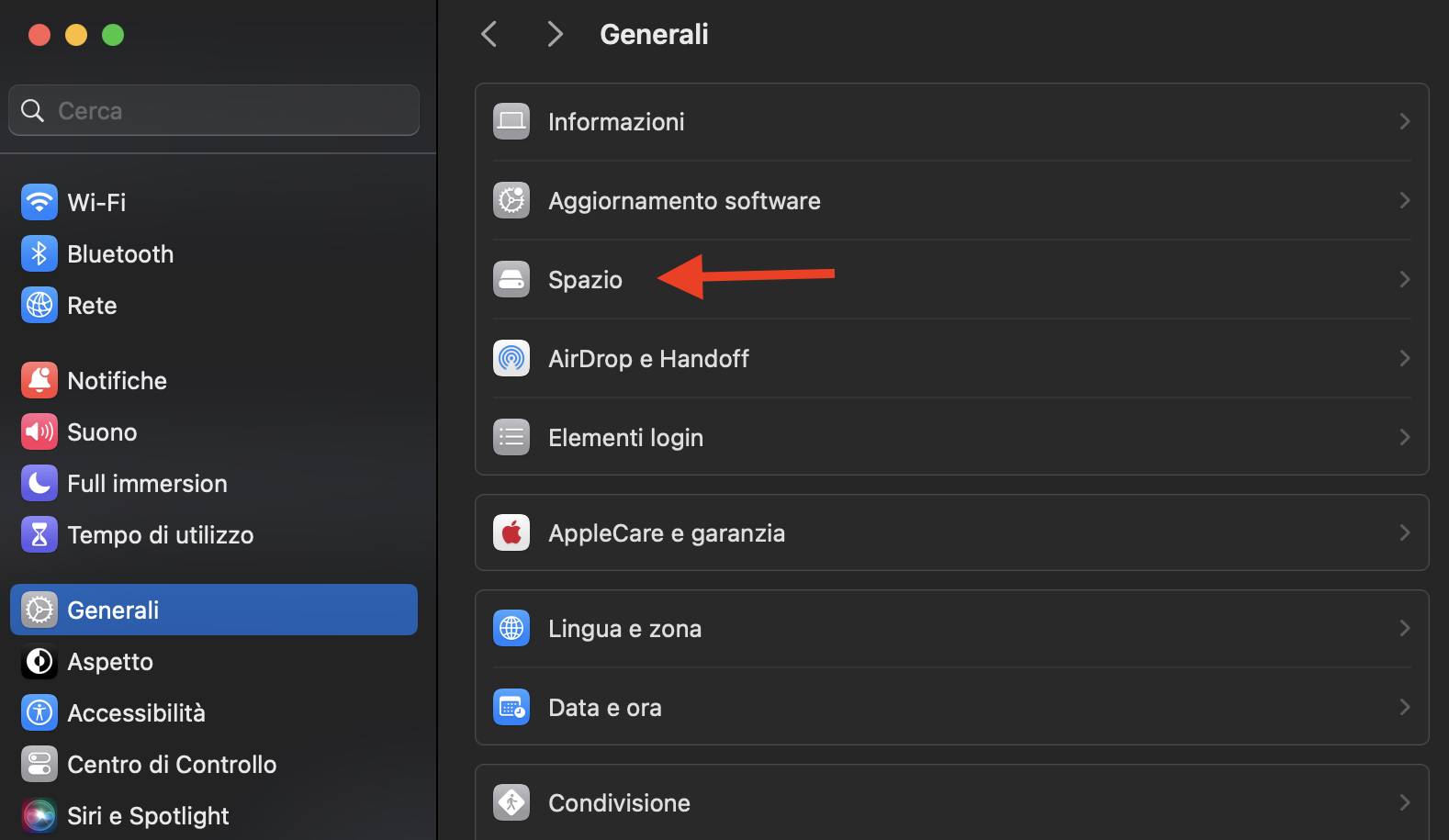
Task: Select Bluetooth in the sidebar
Action: 214,253
